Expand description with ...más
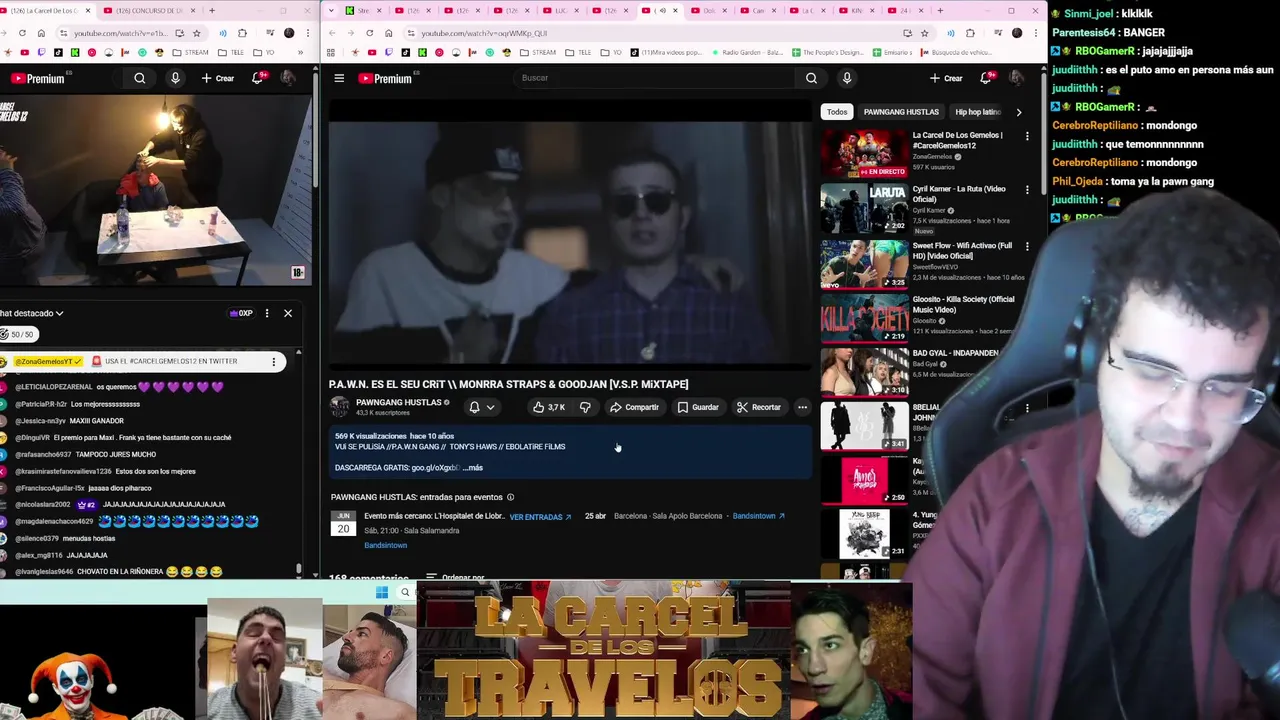This screenshot has height=720, width=1280. 473,468
